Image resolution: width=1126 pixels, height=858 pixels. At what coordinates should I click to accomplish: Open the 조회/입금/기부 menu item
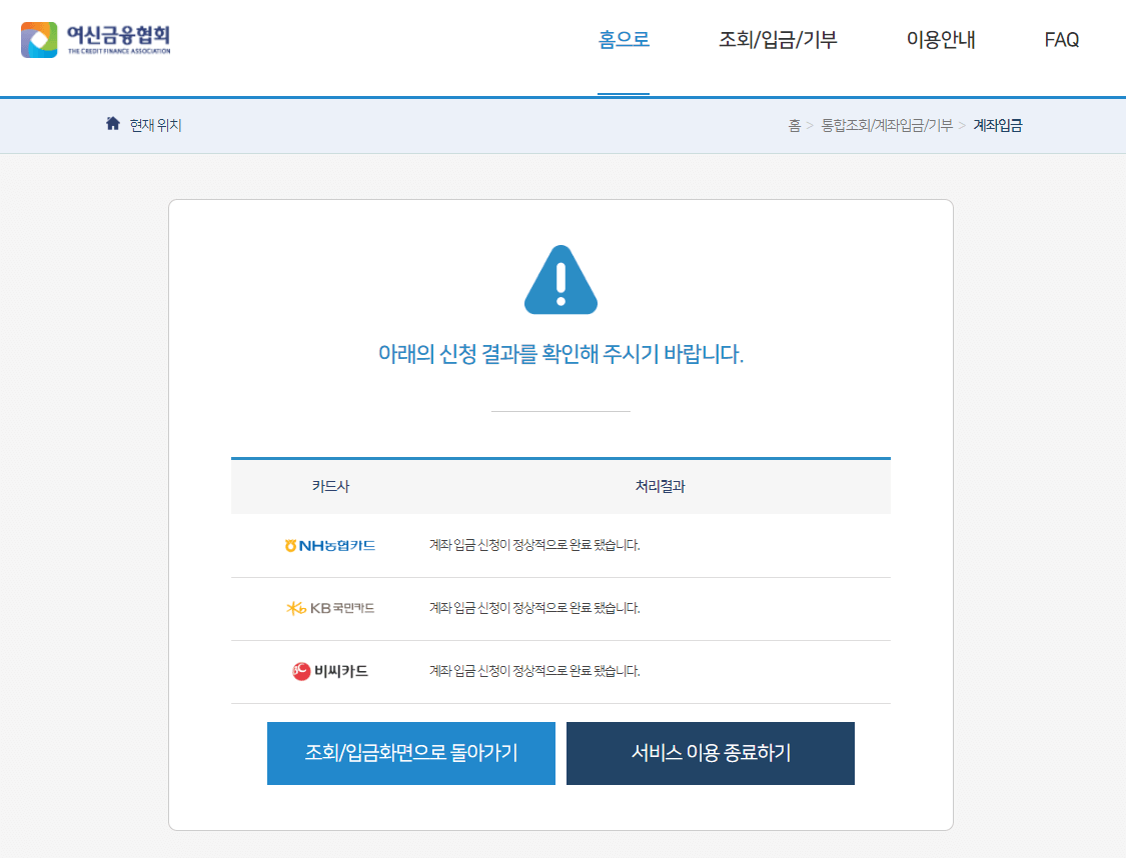point(780,39)
